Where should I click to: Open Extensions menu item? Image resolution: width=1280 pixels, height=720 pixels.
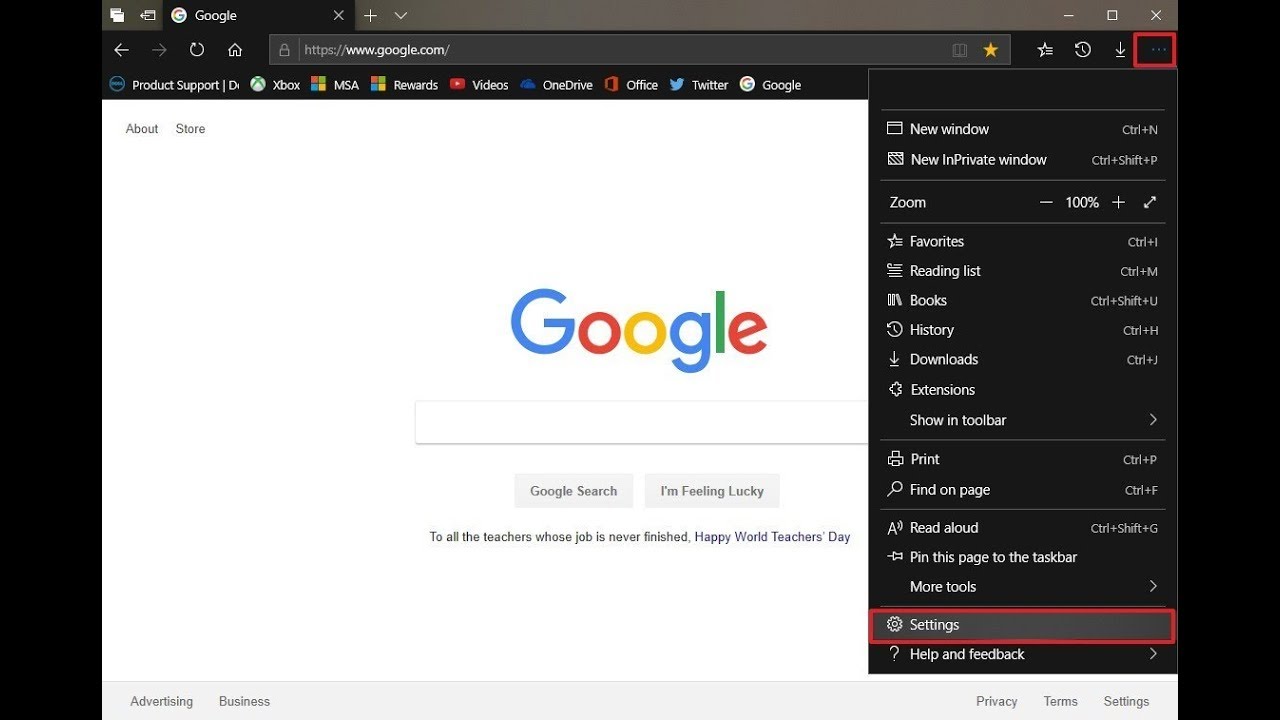1023,390
